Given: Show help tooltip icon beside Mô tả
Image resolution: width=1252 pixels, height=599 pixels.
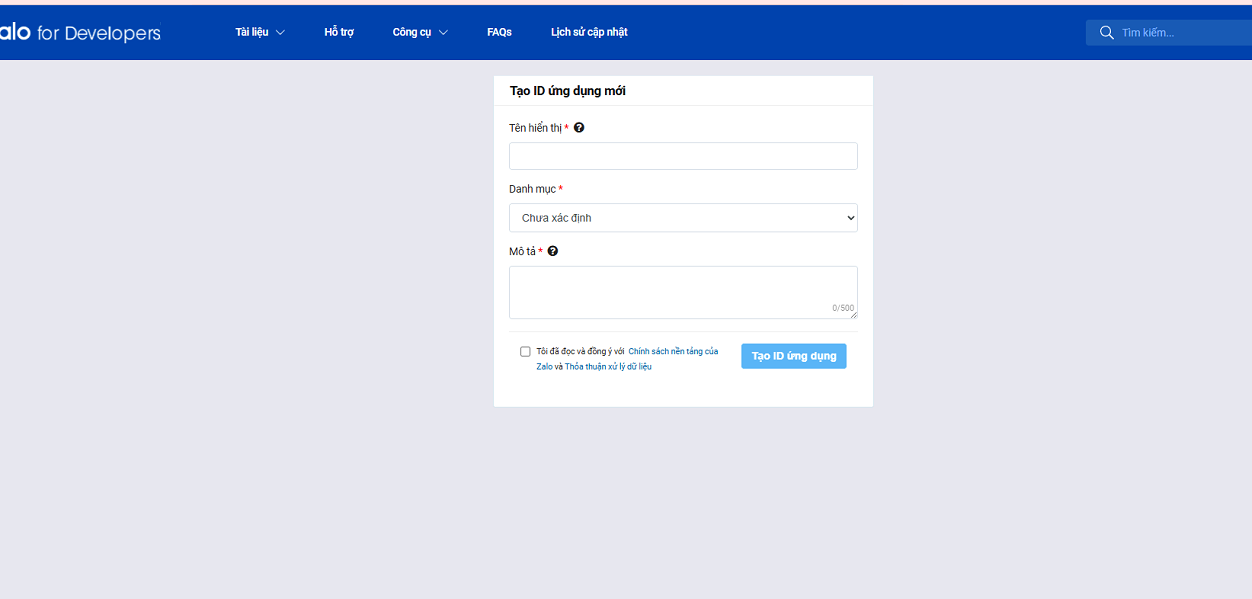Looking at the screenshot, I should [553, 251].
